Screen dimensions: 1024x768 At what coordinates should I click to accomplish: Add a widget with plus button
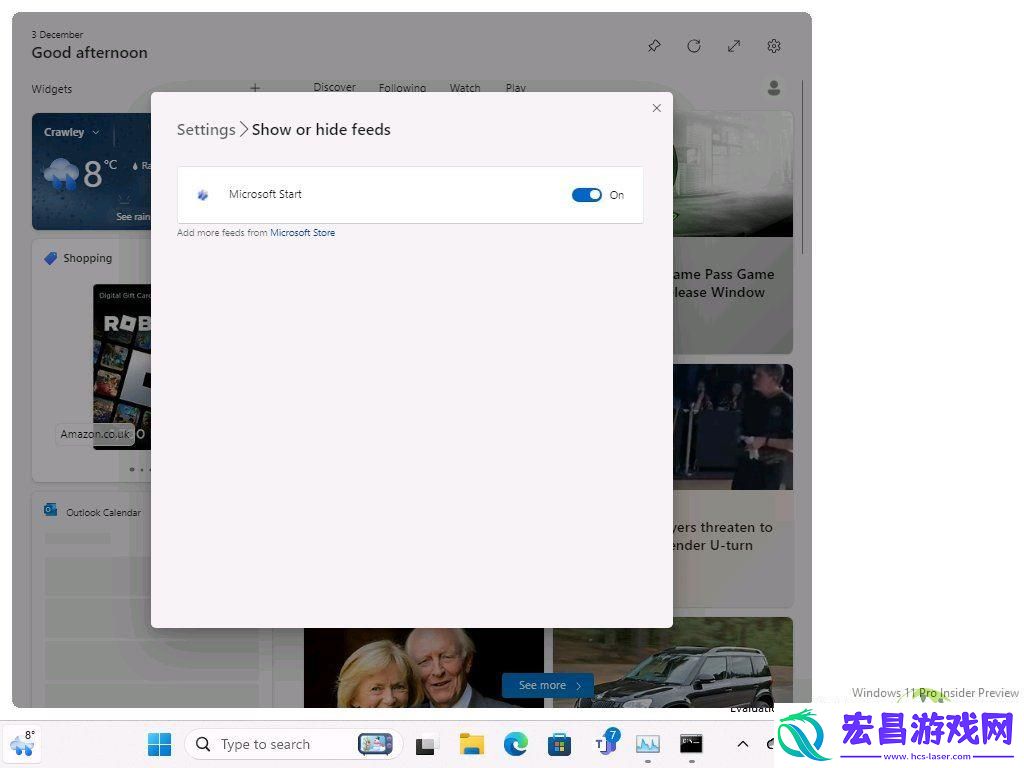[x=255, y=88]
